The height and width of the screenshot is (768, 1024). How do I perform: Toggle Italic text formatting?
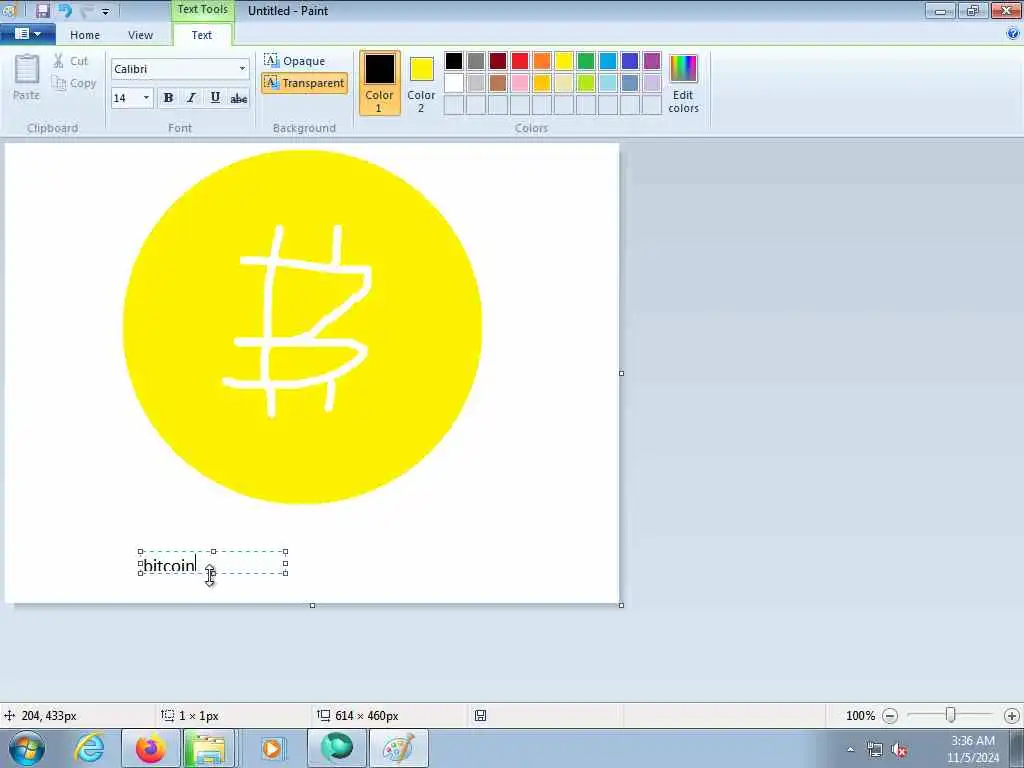pyautogui.click(x=191, y=98)
